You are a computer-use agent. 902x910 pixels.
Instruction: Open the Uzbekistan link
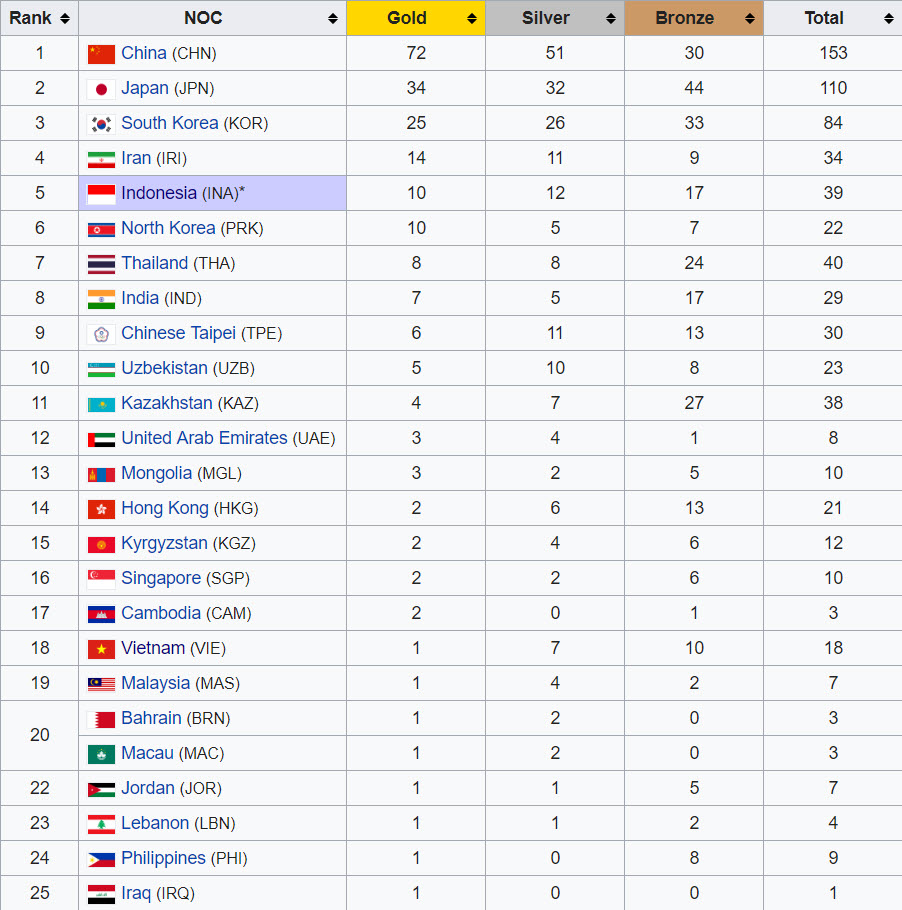pyautogui.click(x=164, y=368)
